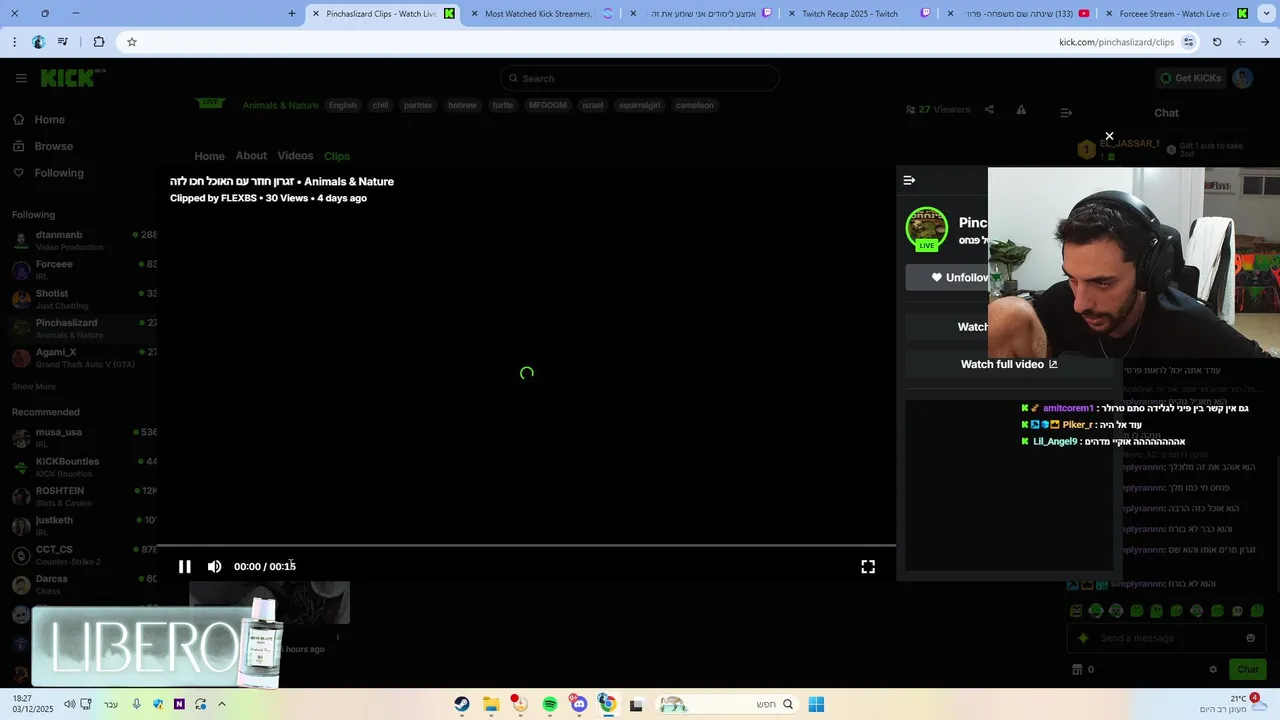Switch to channel Videos tab
Screen dimensions: 1280x720
pyautogui.click(x=295, y=155)
